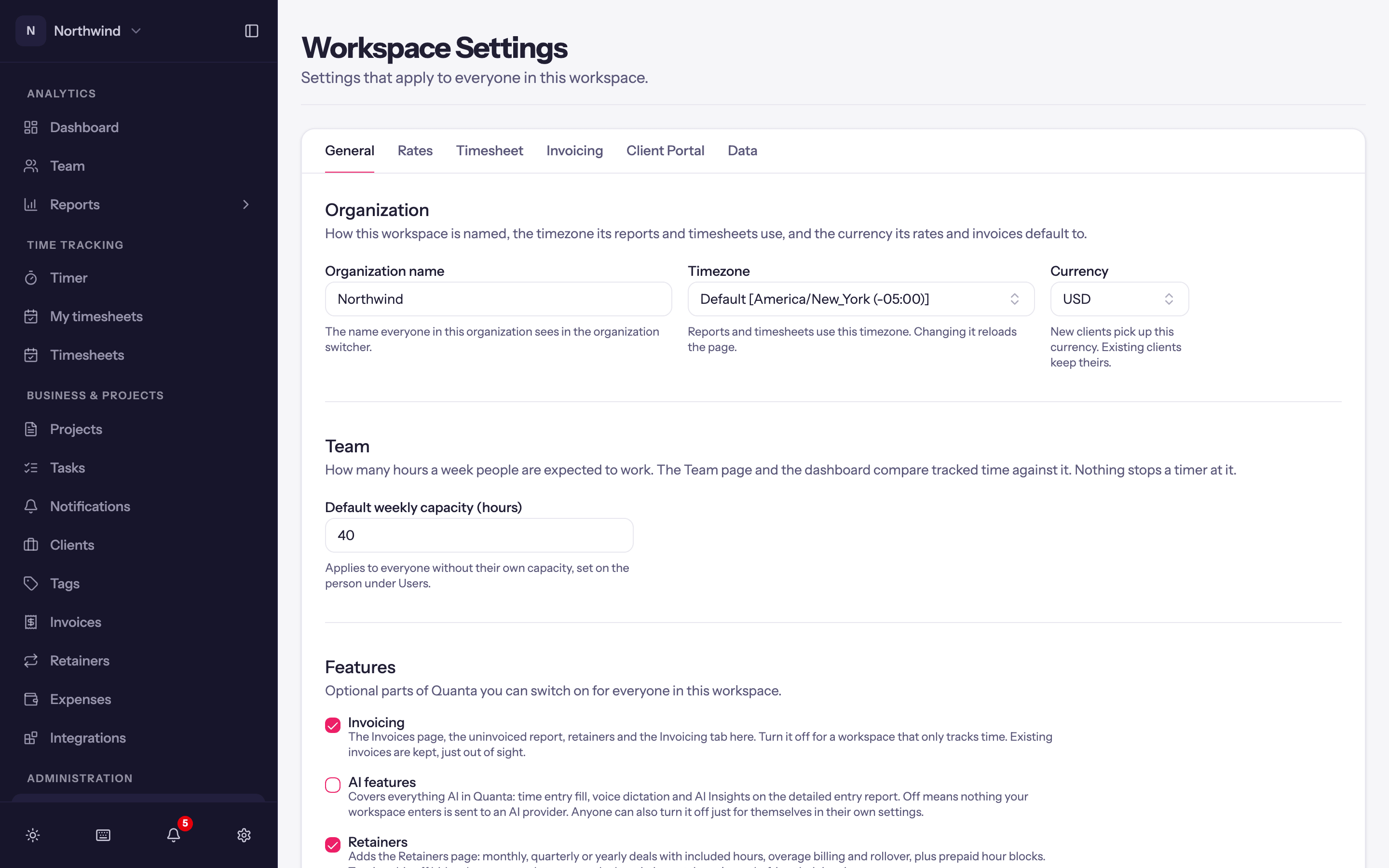The image size is (1389, 868).
Task: Click the Tasks checklist icon
Action: click(x=31, y=468)
